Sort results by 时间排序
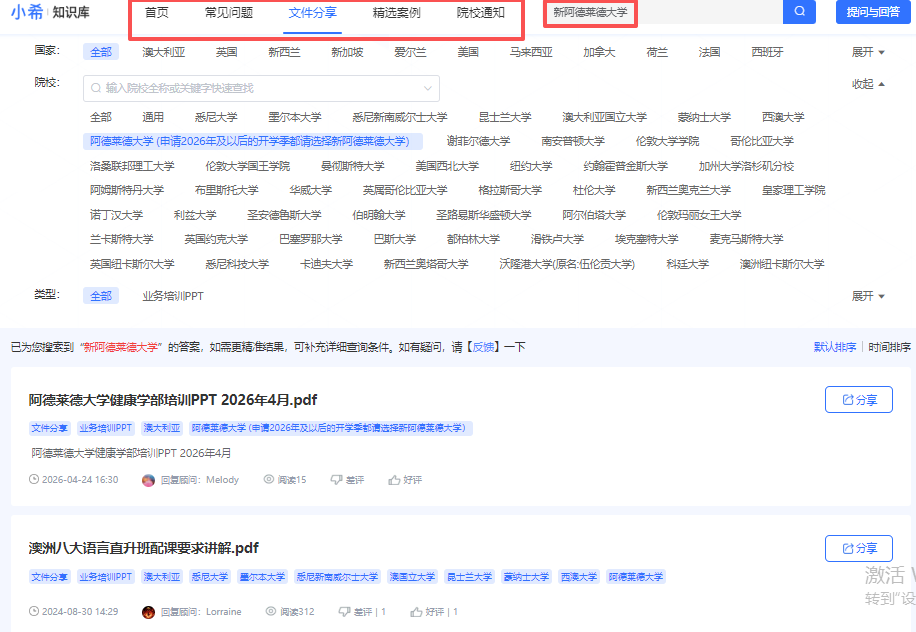 coord(889,347)
